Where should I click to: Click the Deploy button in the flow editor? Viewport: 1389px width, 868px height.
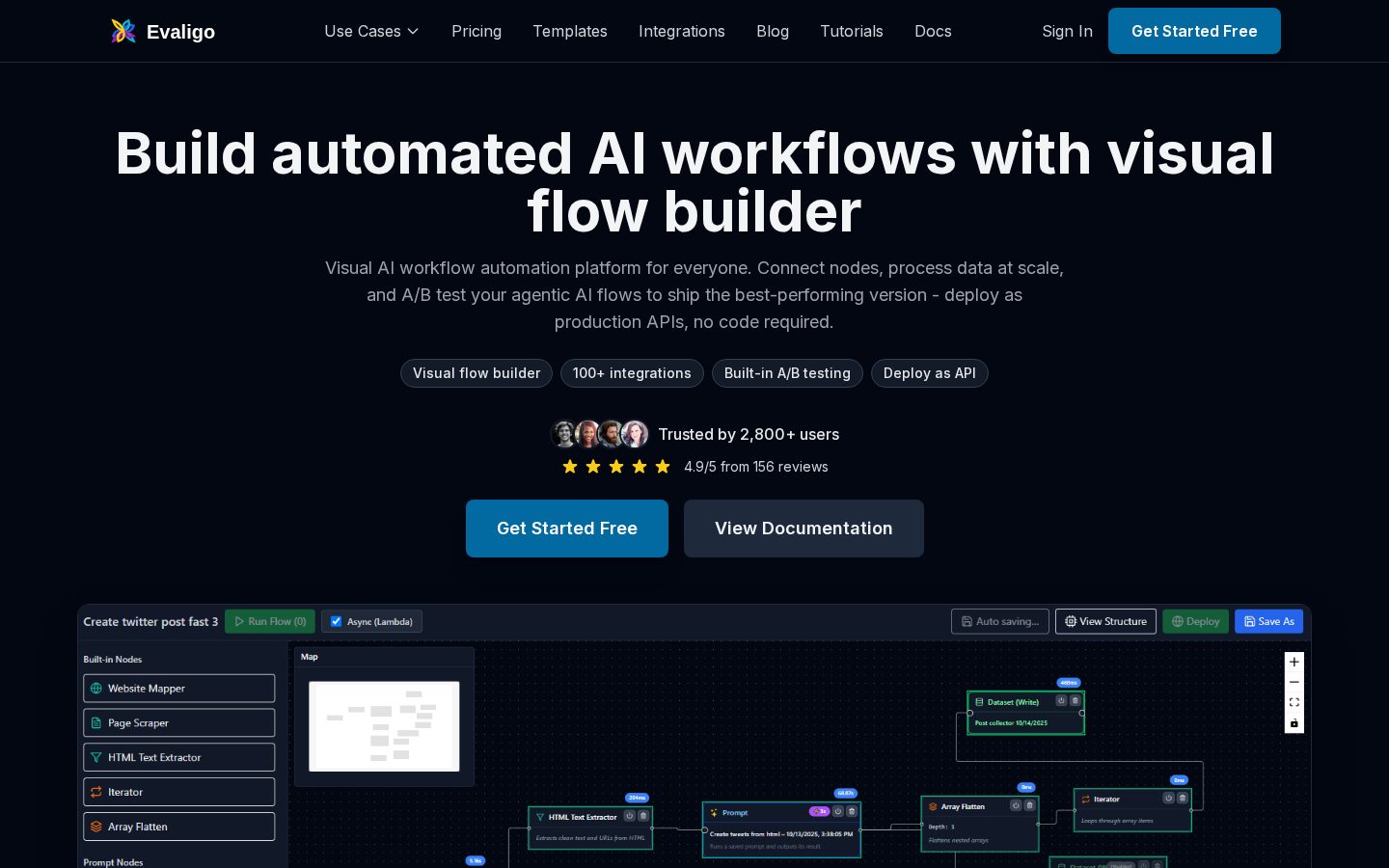[1196, 621]
